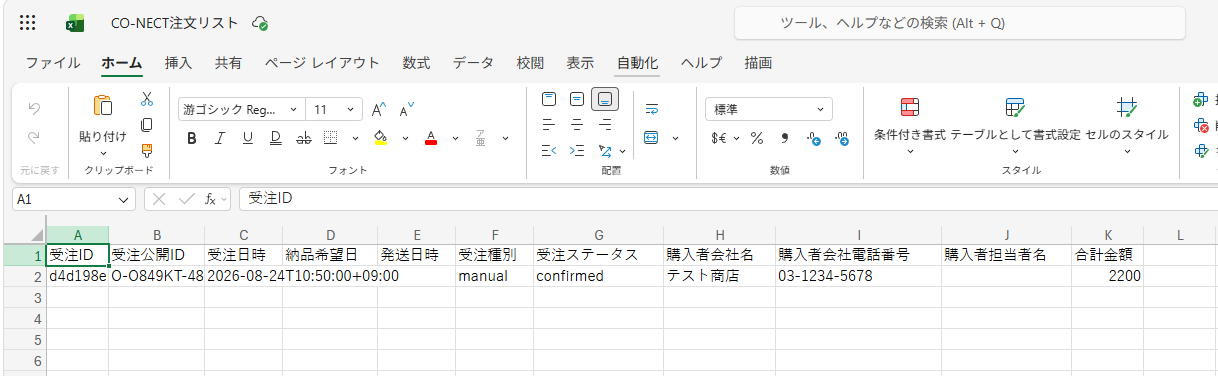Click the 条件付き書式 icon

(910, 107)
